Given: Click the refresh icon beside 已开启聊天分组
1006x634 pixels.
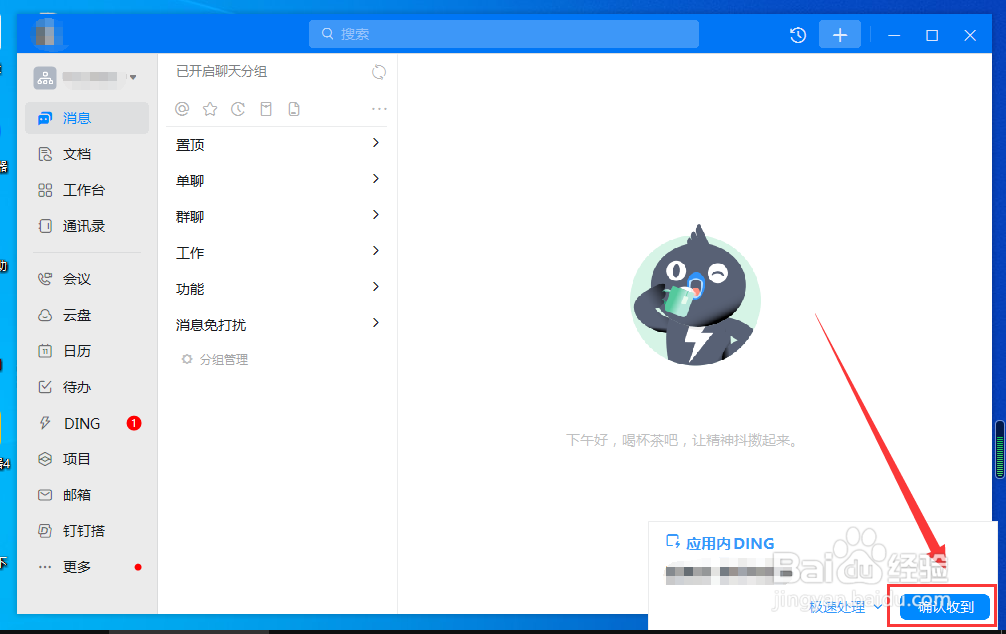Looking at the screenshot, I should [379, 72].
